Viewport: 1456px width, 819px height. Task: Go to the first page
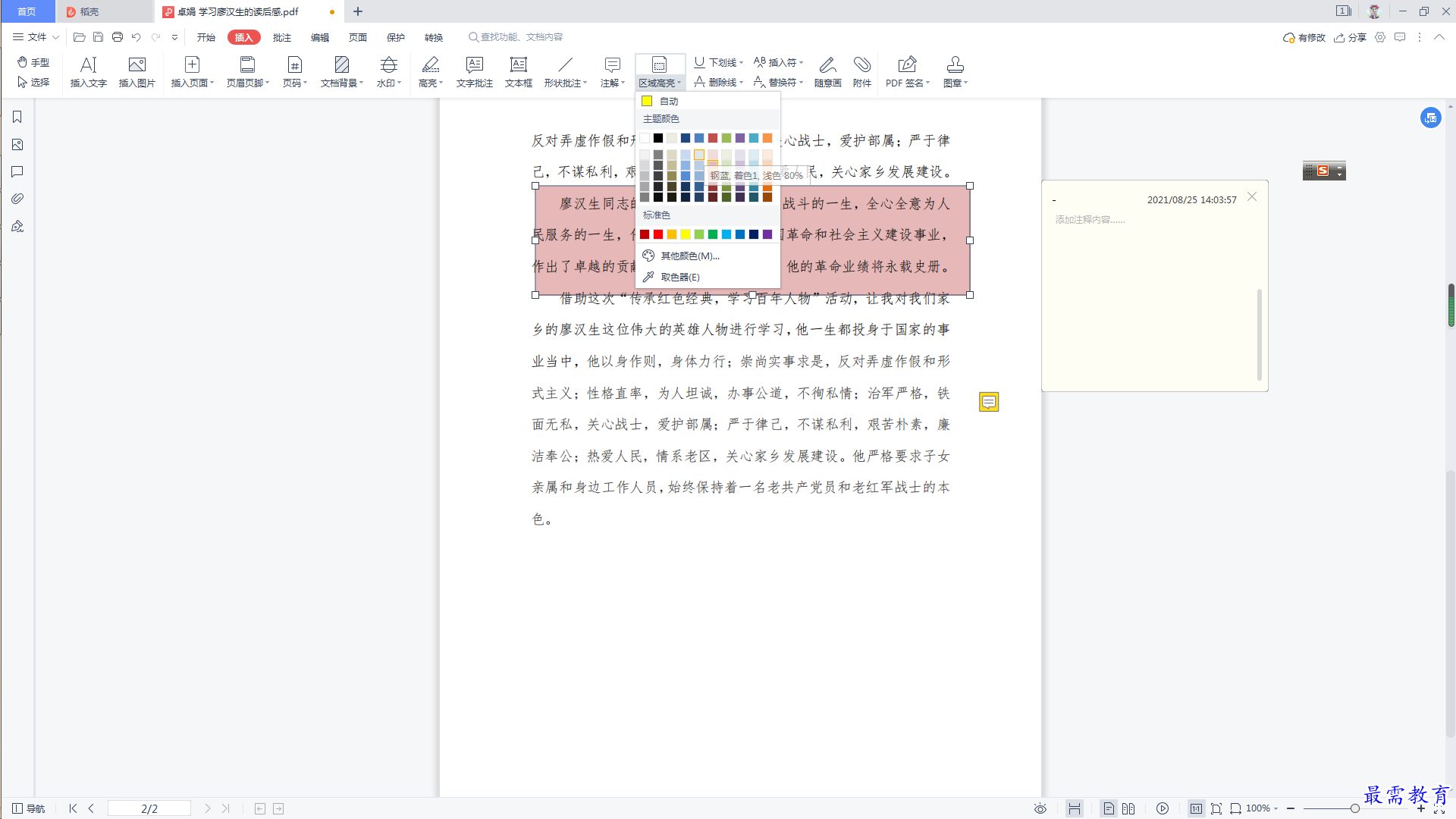[73, 808]
